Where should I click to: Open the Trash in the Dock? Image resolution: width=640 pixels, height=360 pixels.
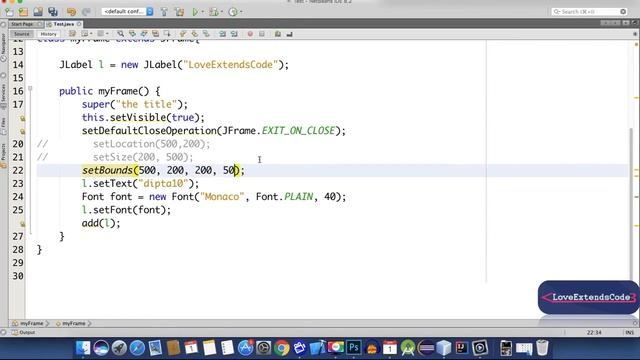pos(542,348)
